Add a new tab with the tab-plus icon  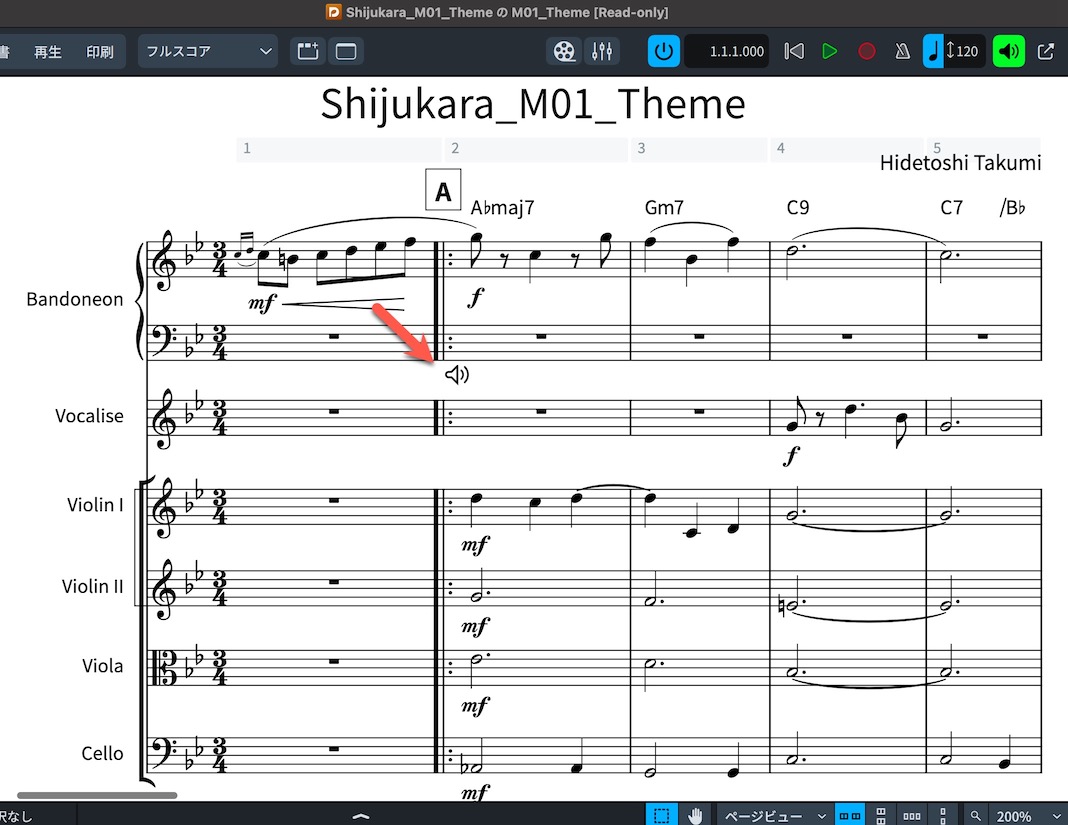pos(308,51)
